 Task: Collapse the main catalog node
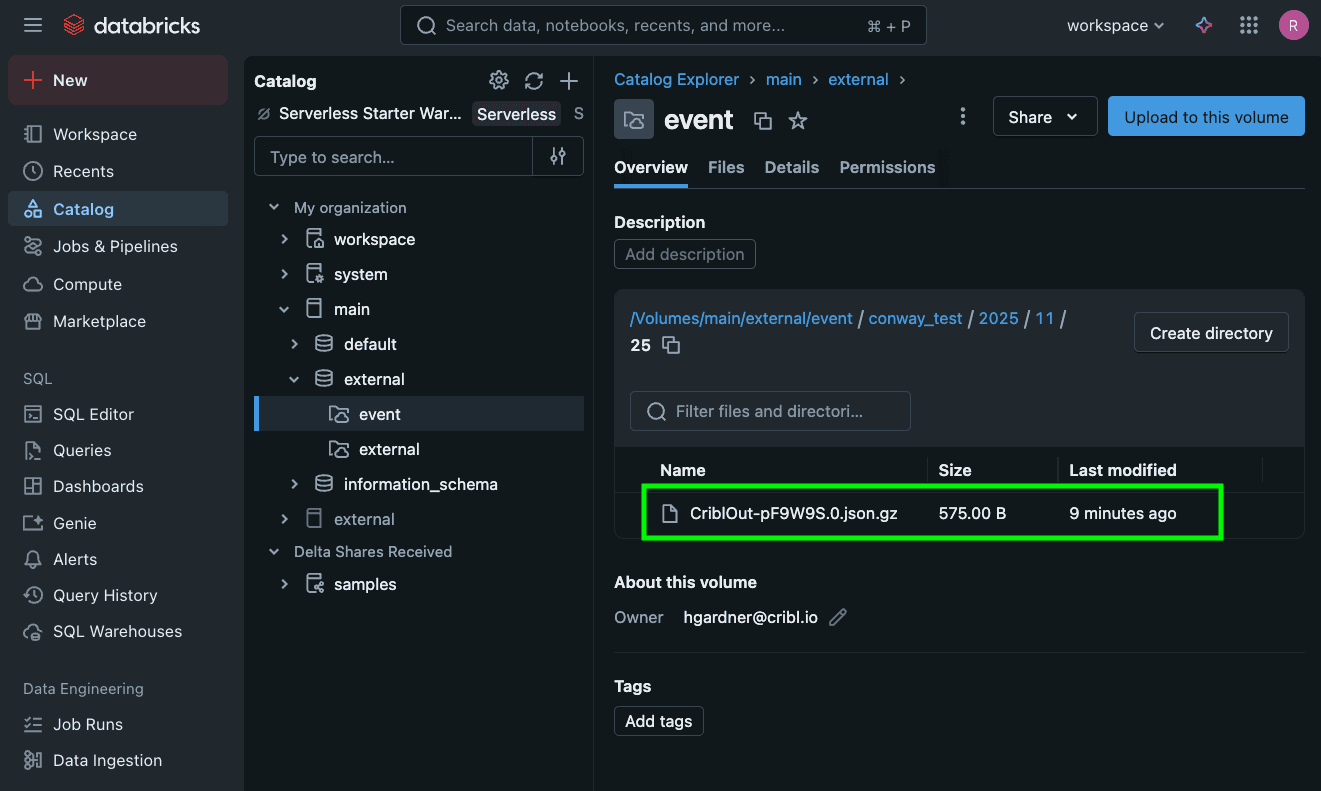[285, 309]
